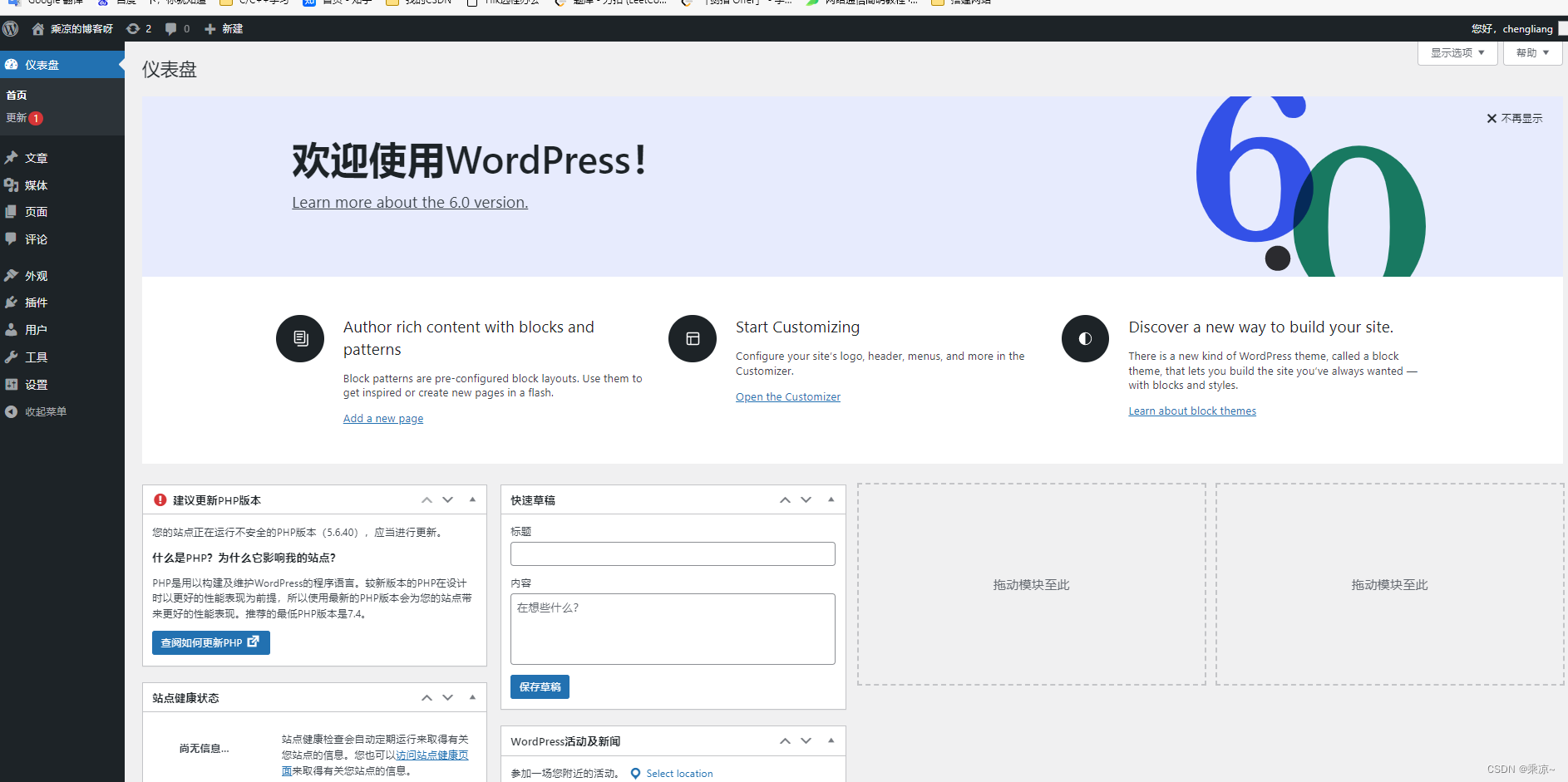Image resolution: width=1568 pixels, height=782 pixels.
Task: Click the pushpin icon for Posts (文章)
Action: tap(12, 158)
